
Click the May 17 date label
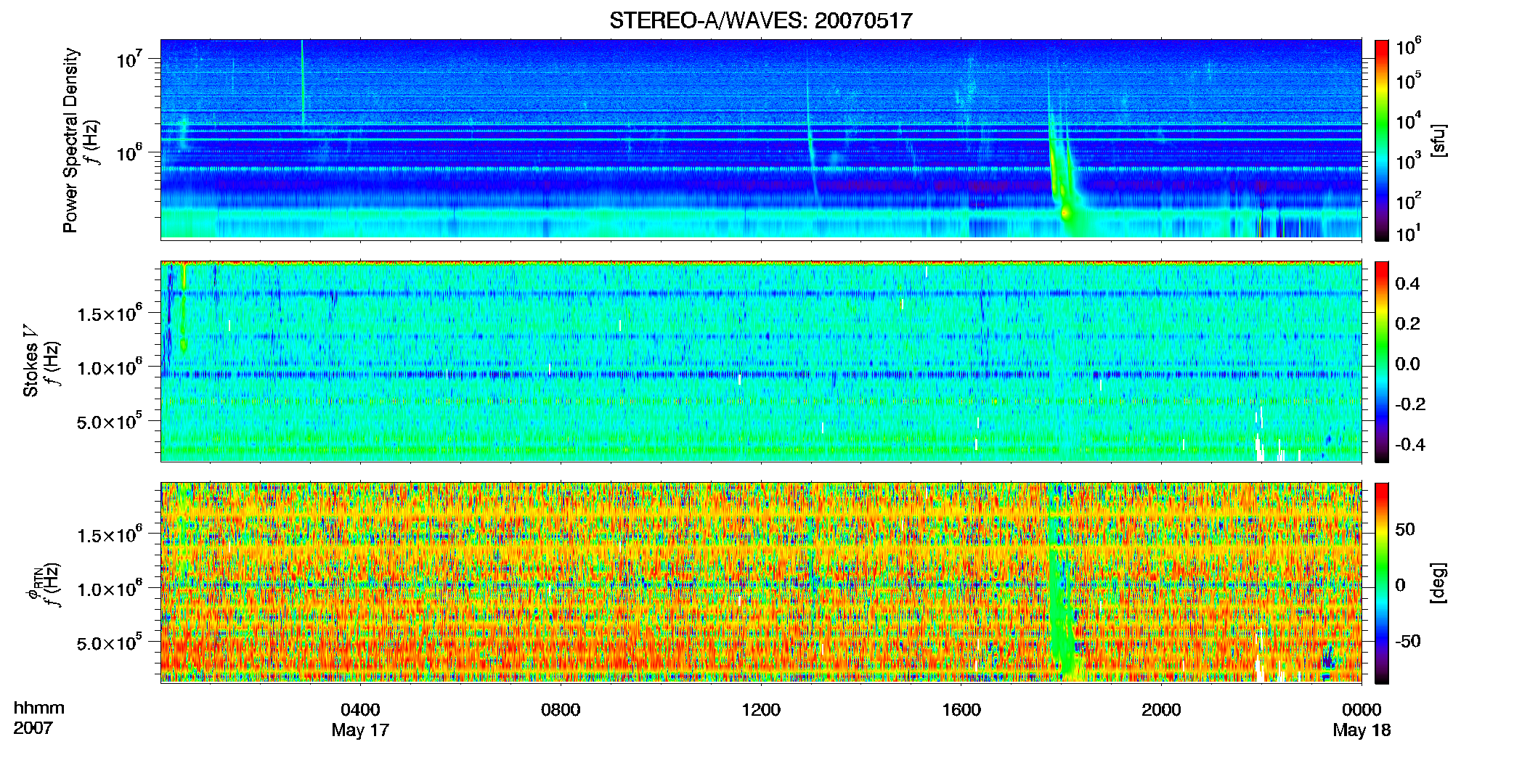pyautogui.click(x=360, y=730)
